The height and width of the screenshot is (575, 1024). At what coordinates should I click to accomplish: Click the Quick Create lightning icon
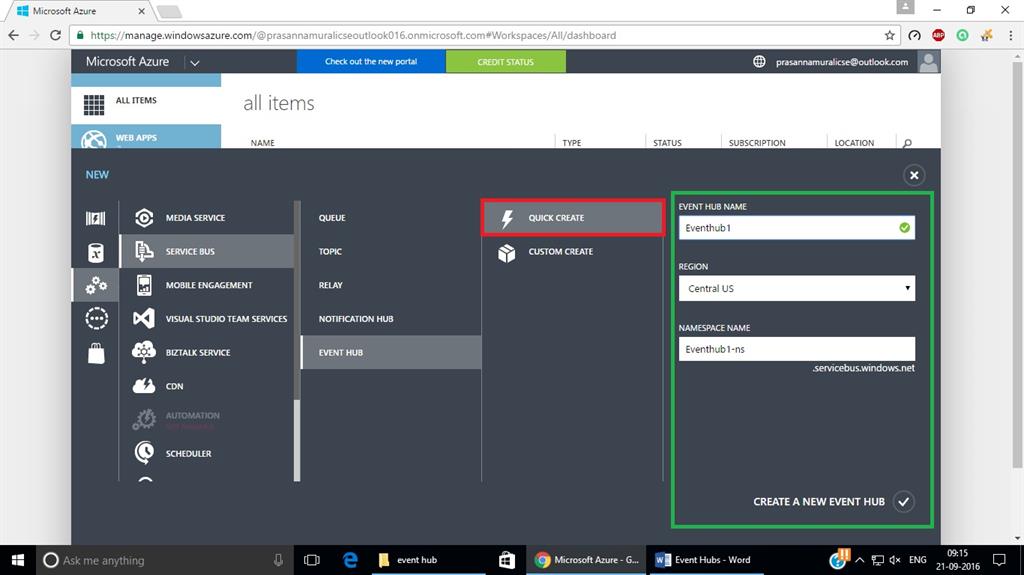[x=507, y=218]
